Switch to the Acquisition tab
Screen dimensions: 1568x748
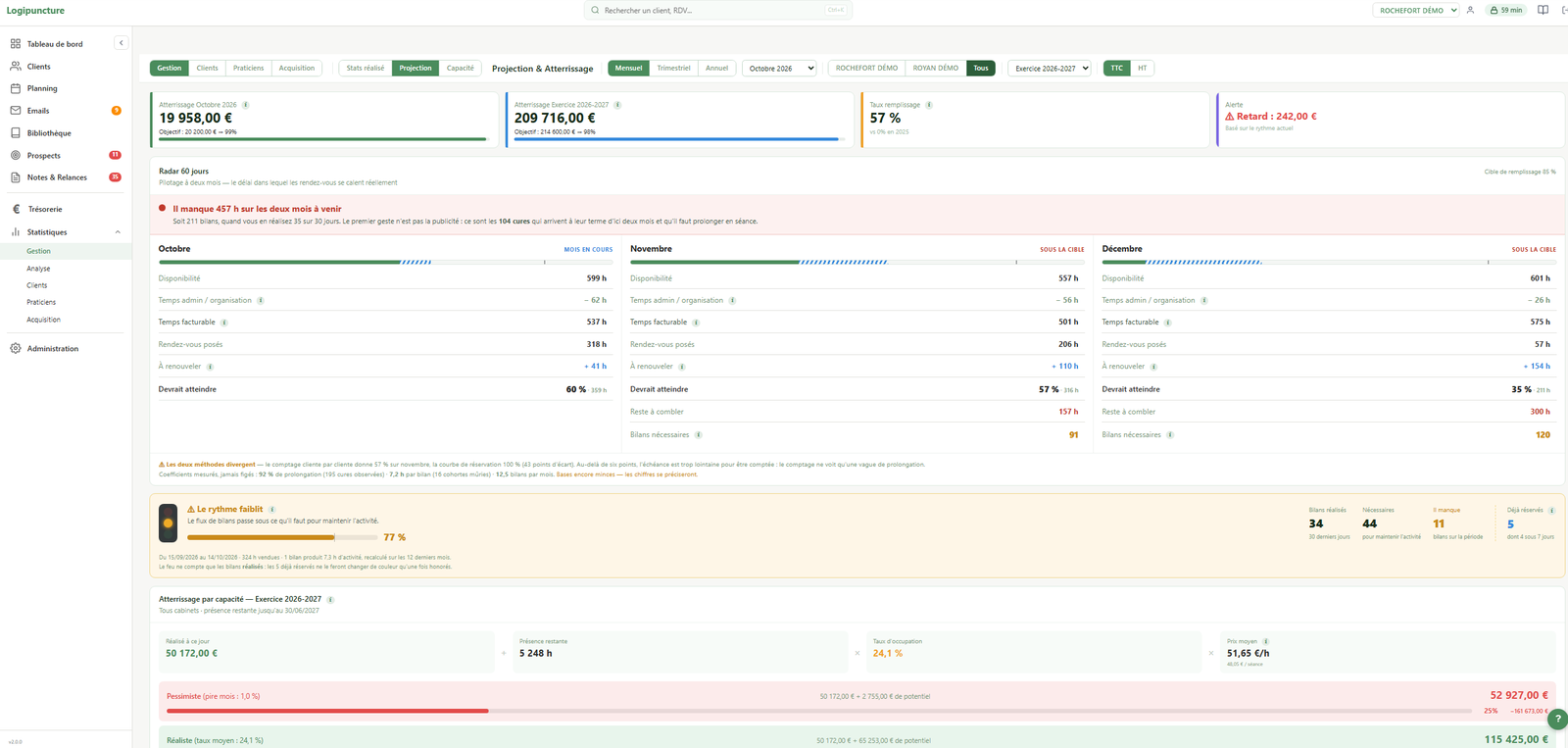(x=297, y=68)
